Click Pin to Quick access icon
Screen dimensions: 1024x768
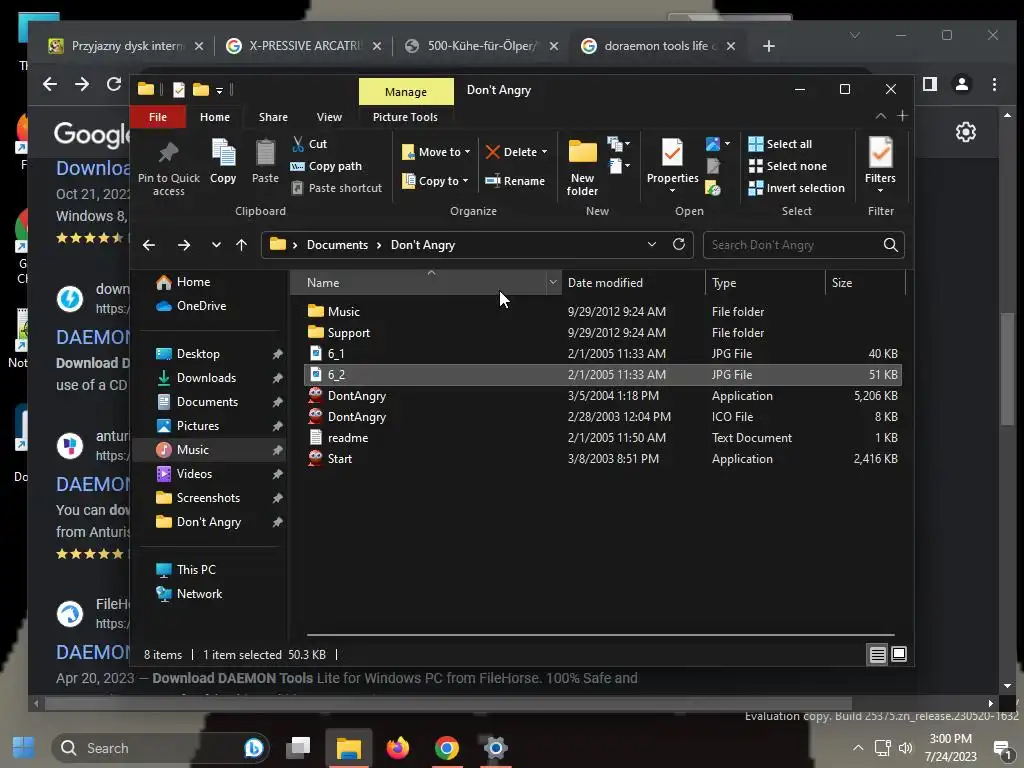[168, 154]
